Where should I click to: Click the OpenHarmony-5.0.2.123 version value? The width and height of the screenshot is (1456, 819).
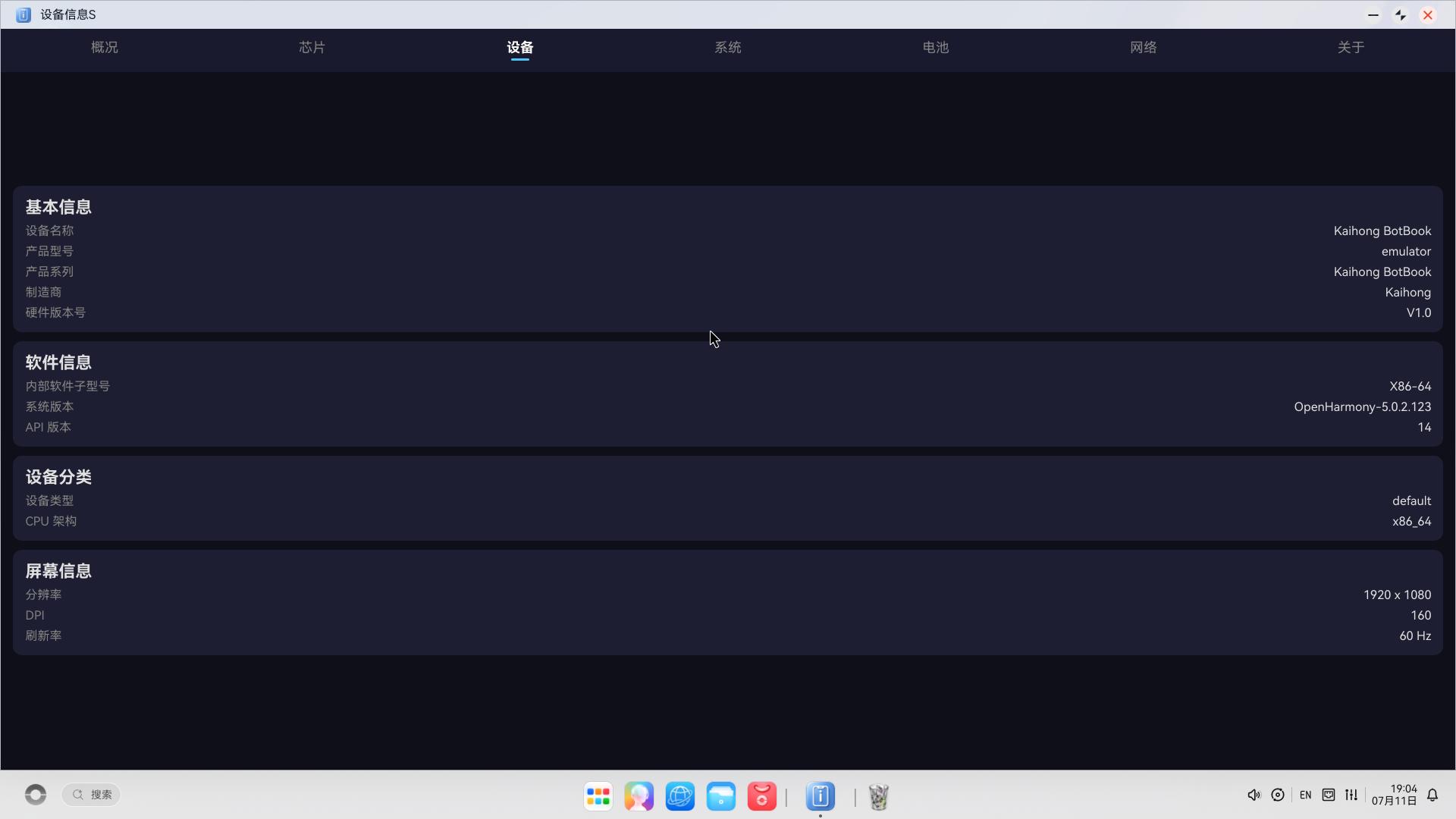pyautogui.click(x=1363, y=406)
